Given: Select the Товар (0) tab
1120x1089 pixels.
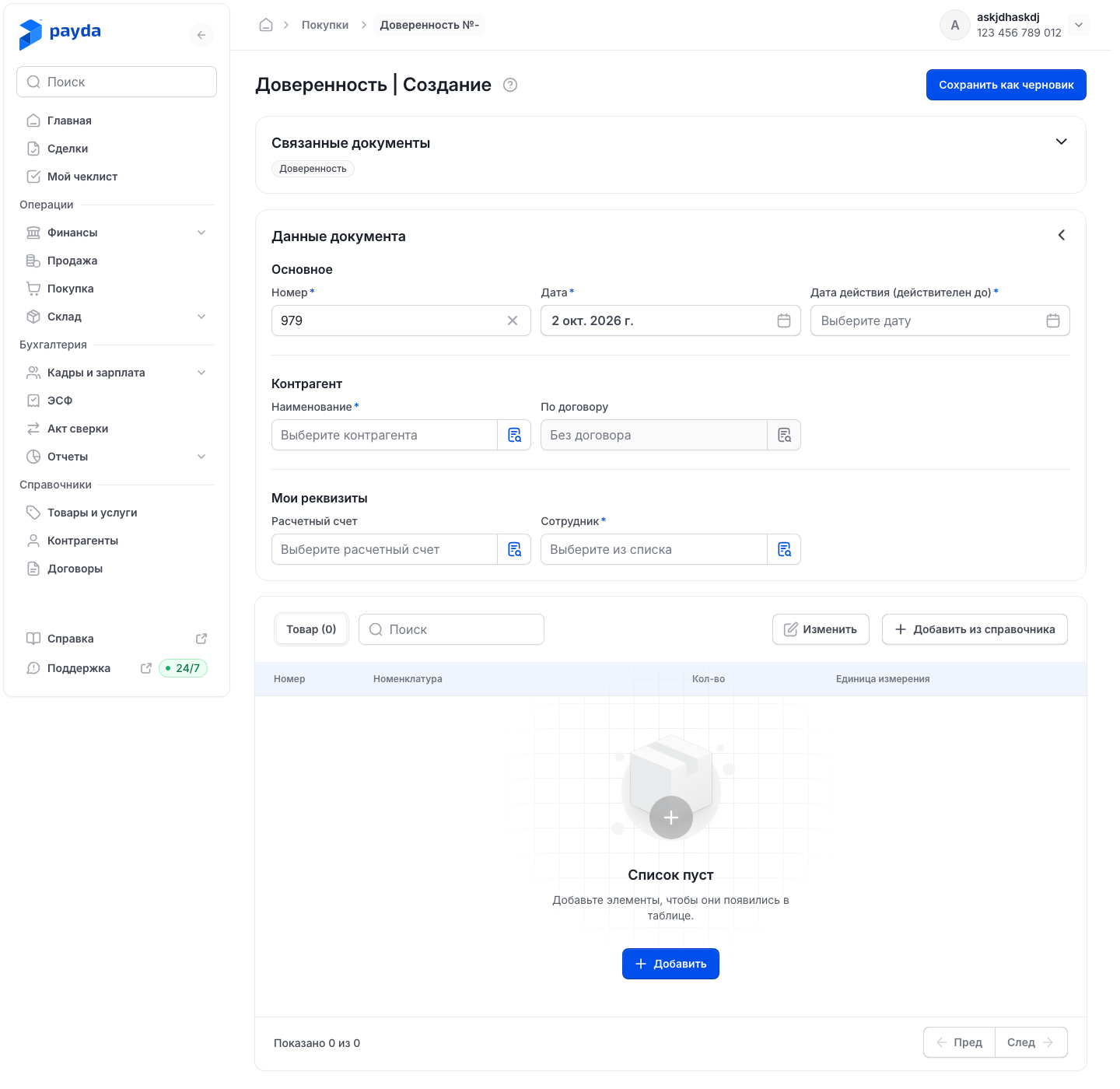Looking at the screenshot, I should (x=311, y=629).
